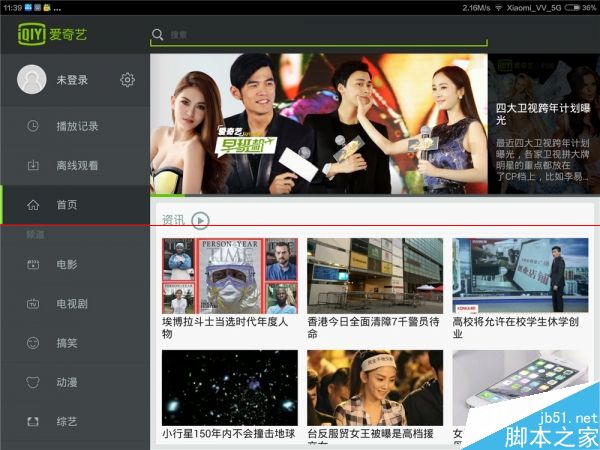600x450 pixels.
Task: Open 播放记录 in the sidebar
Action: pyautogui.click(x=75, y=126)
